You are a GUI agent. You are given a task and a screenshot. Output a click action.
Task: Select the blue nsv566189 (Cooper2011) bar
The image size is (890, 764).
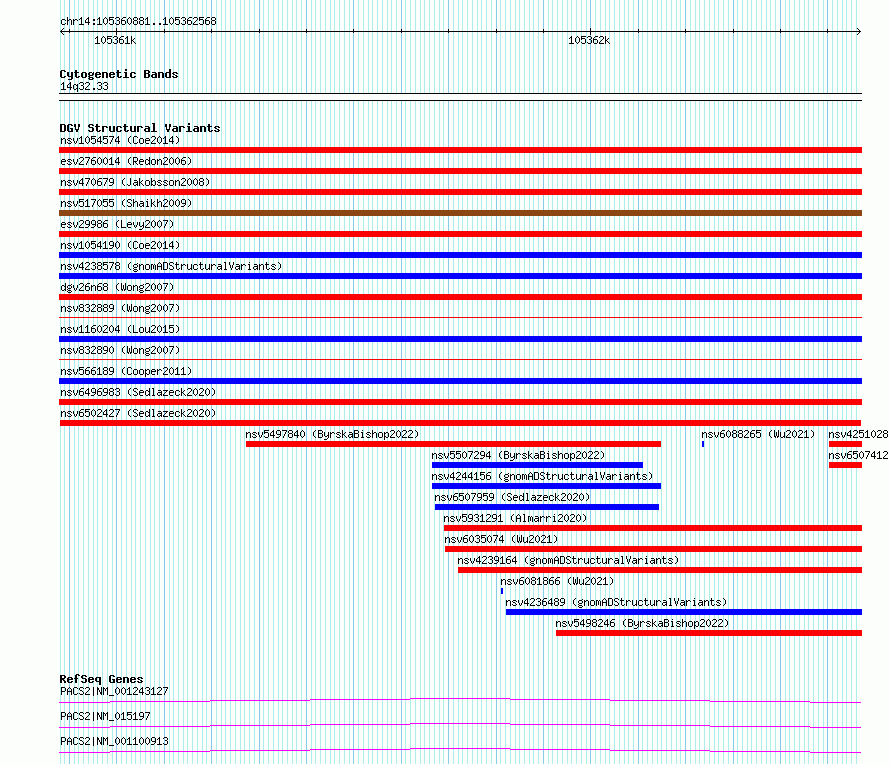click(x=460, y=381)
